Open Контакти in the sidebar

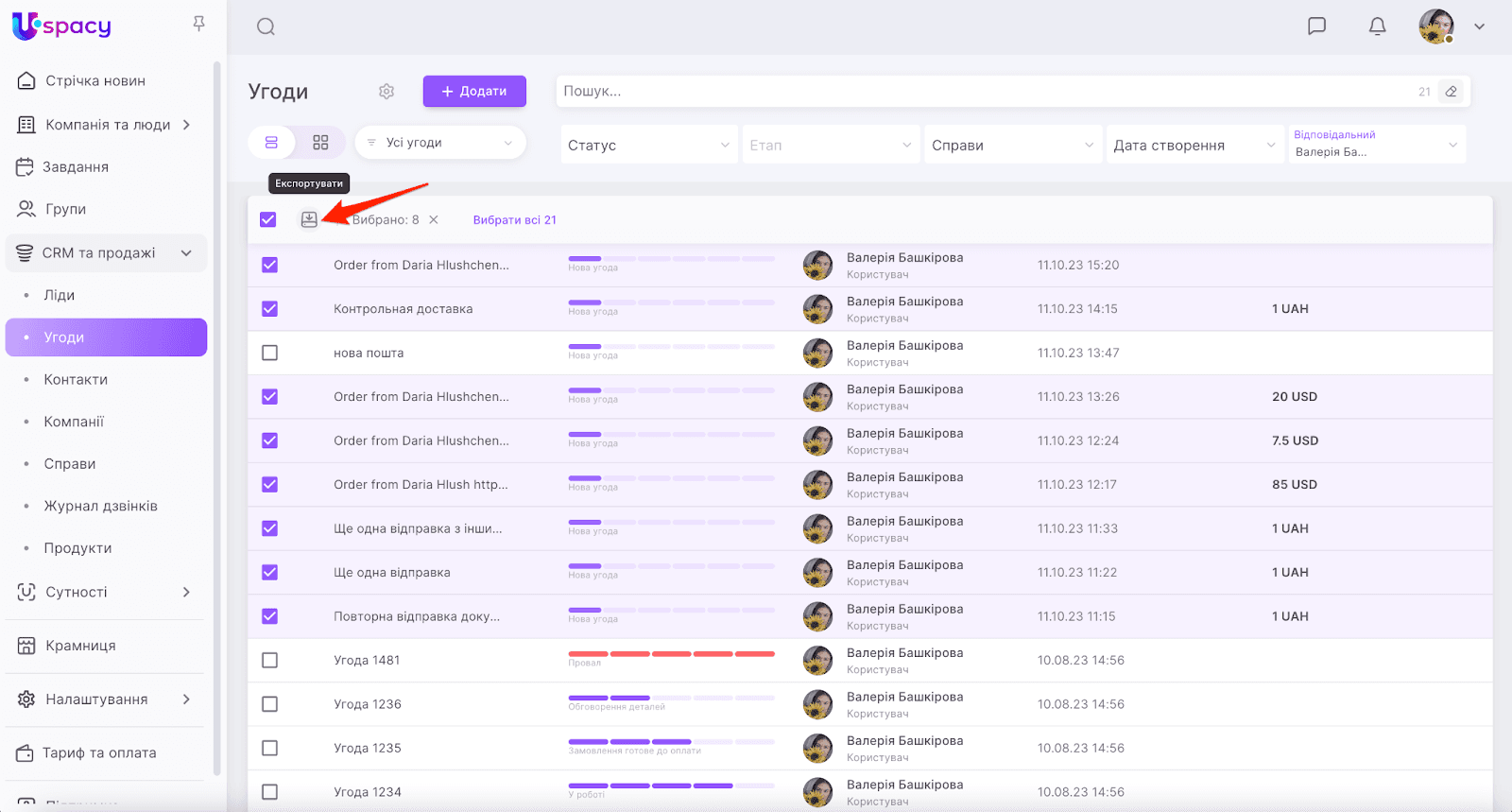76,379
